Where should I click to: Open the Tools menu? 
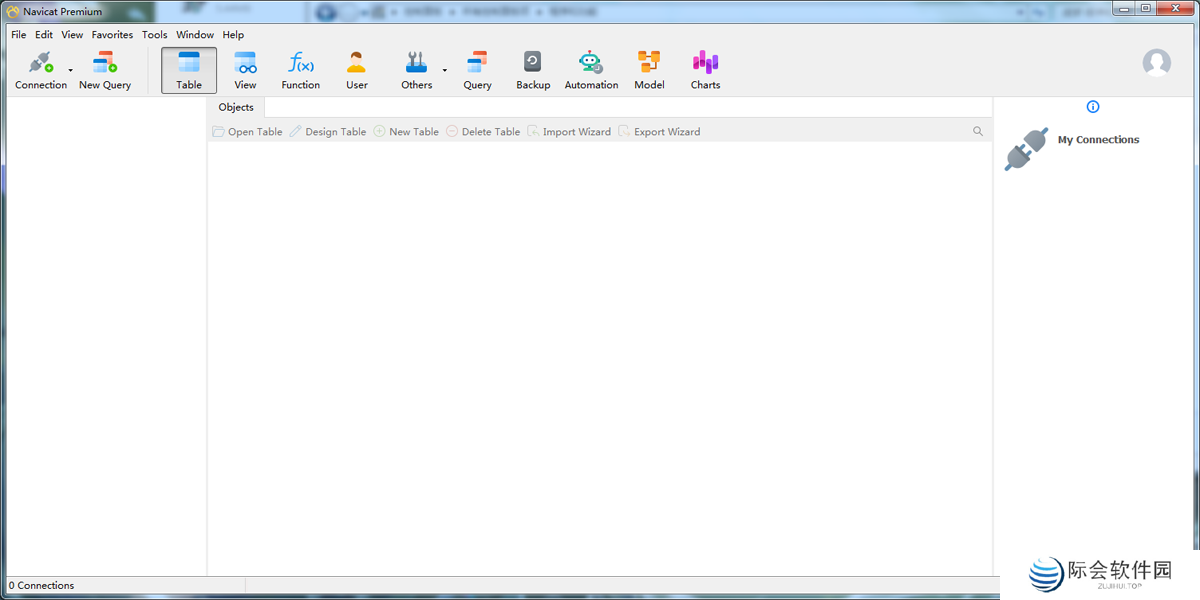pyautogui.click(x=154, y=34)
